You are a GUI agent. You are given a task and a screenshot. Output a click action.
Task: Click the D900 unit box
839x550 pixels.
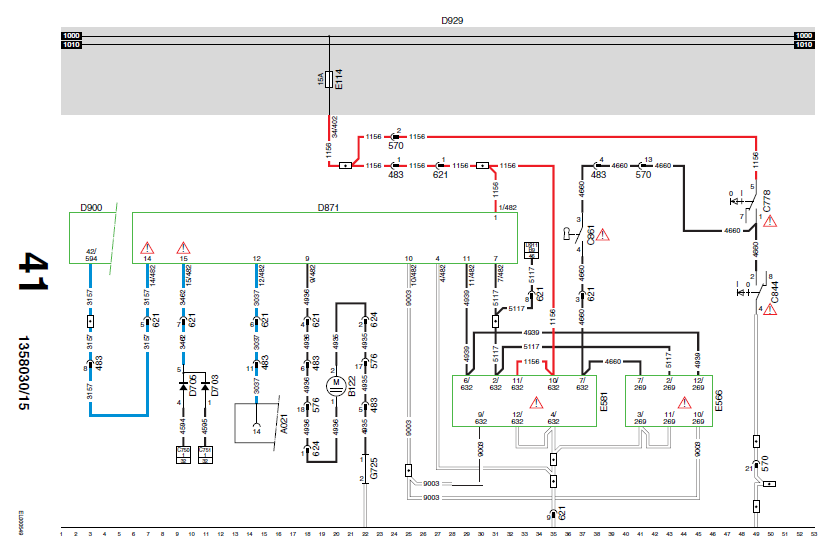(92, 238)
